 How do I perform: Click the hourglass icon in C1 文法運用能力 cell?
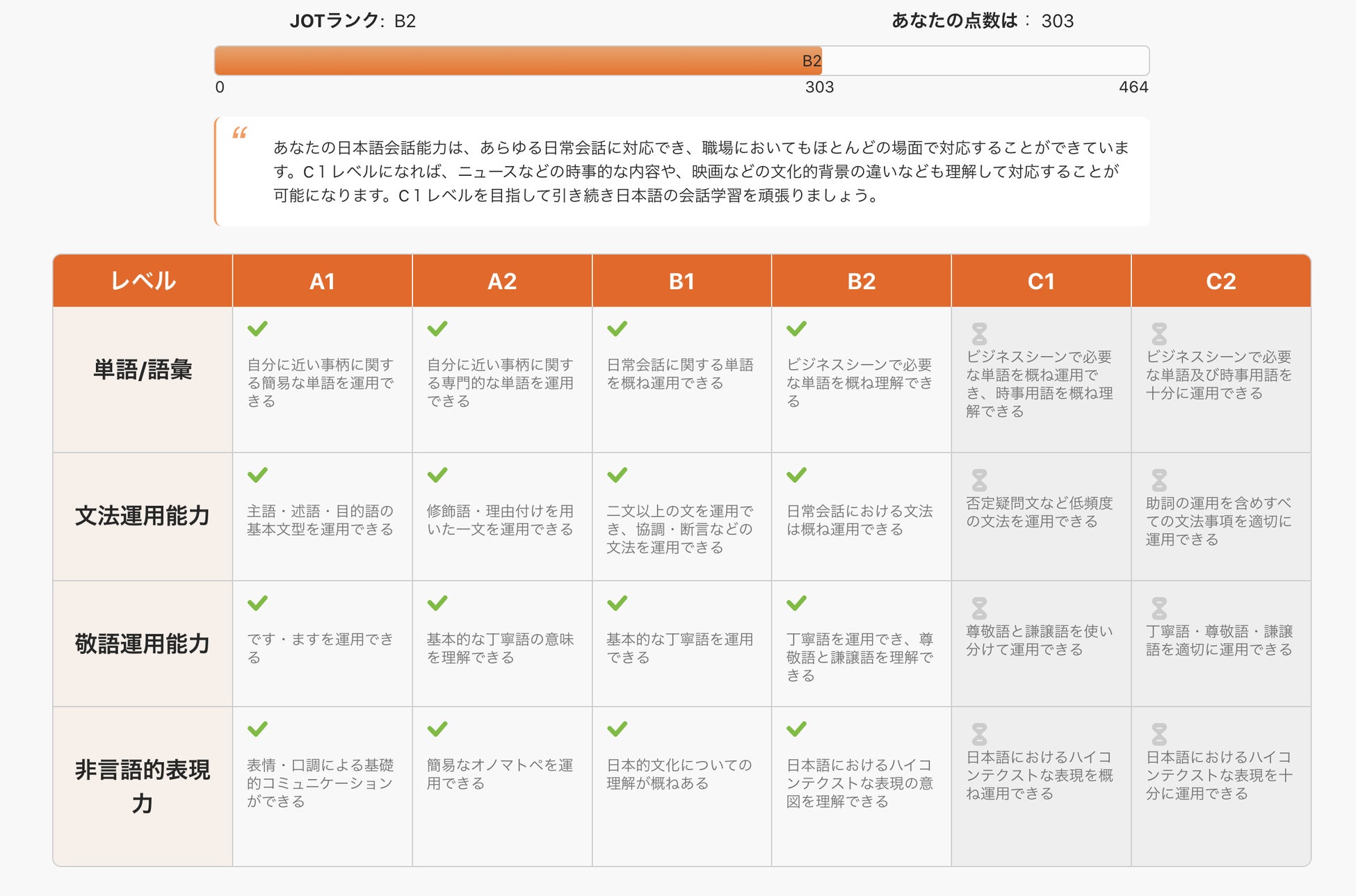tap(979, 480)
